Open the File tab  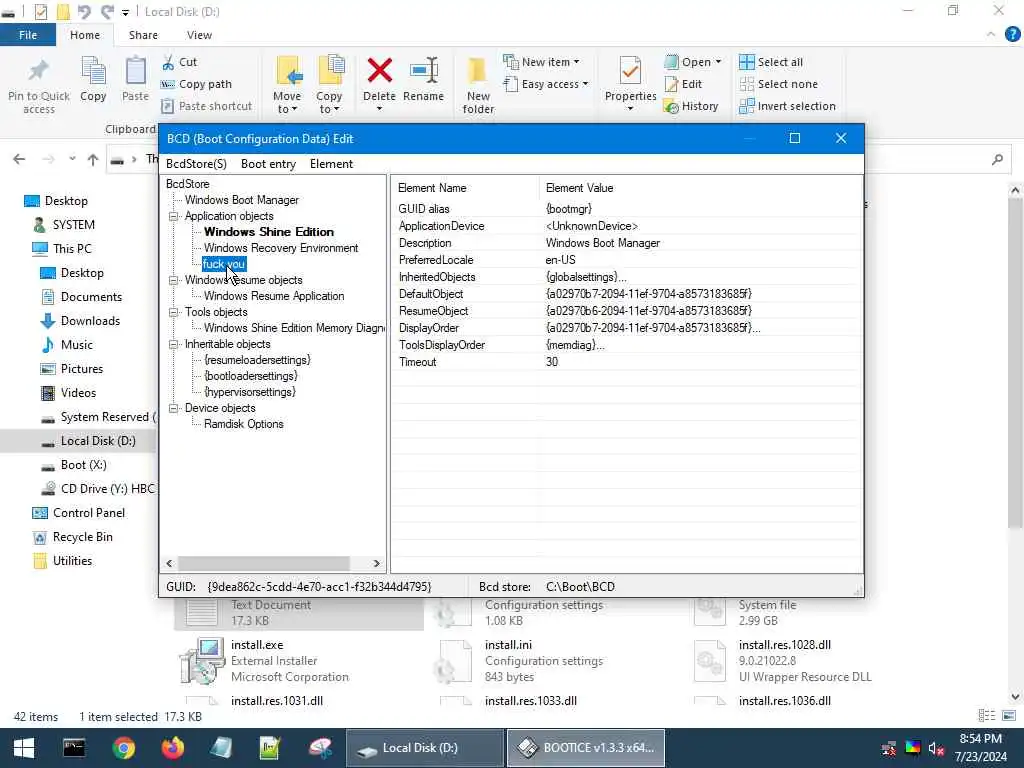point(28,35)
